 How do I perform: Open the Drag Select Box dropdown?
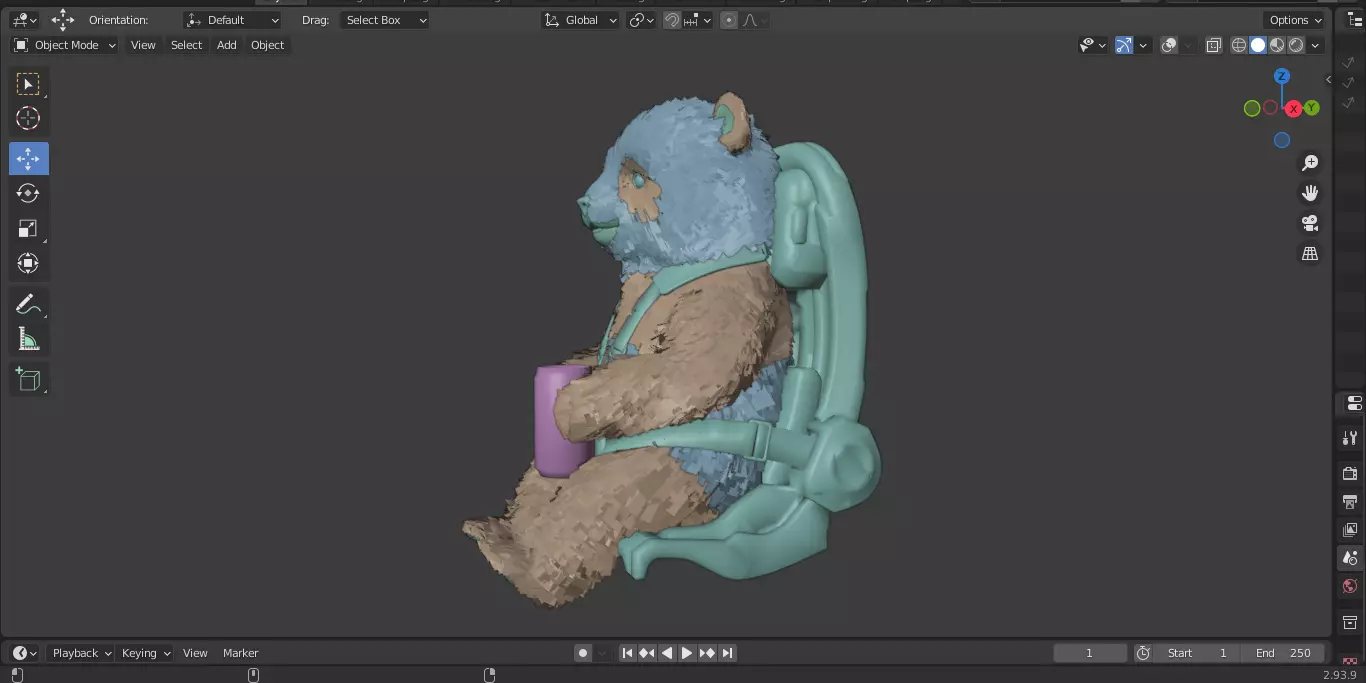pos(384,20)
